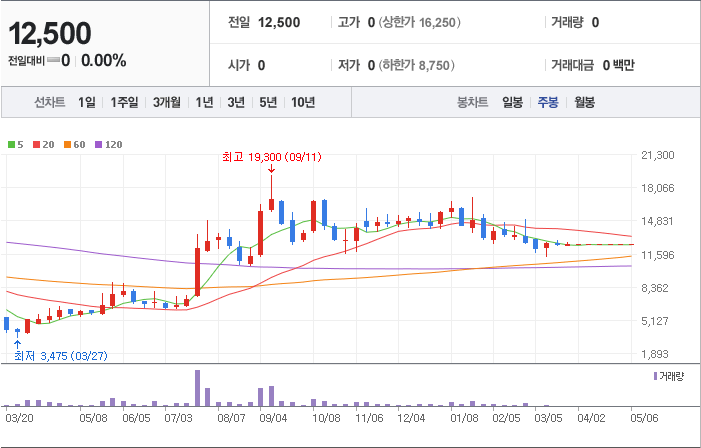Click the 거래대금 0 백만 value
The height and width of the screenshot is (448, 701).
pyautogui.click(x=593, y=65)
